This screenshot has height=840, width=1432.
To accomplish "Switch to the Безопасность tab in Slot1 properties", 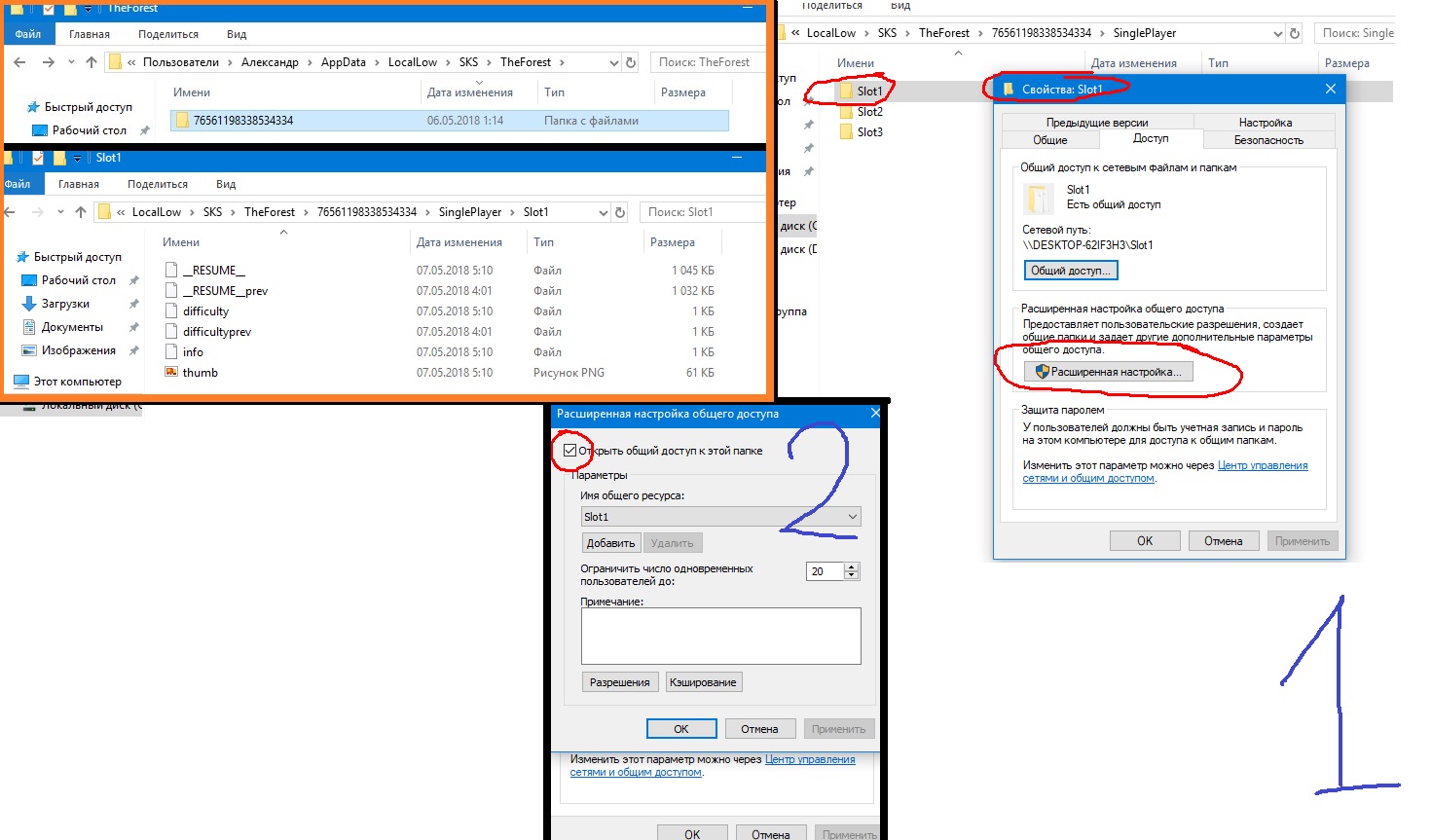I will pos(1267,140).
